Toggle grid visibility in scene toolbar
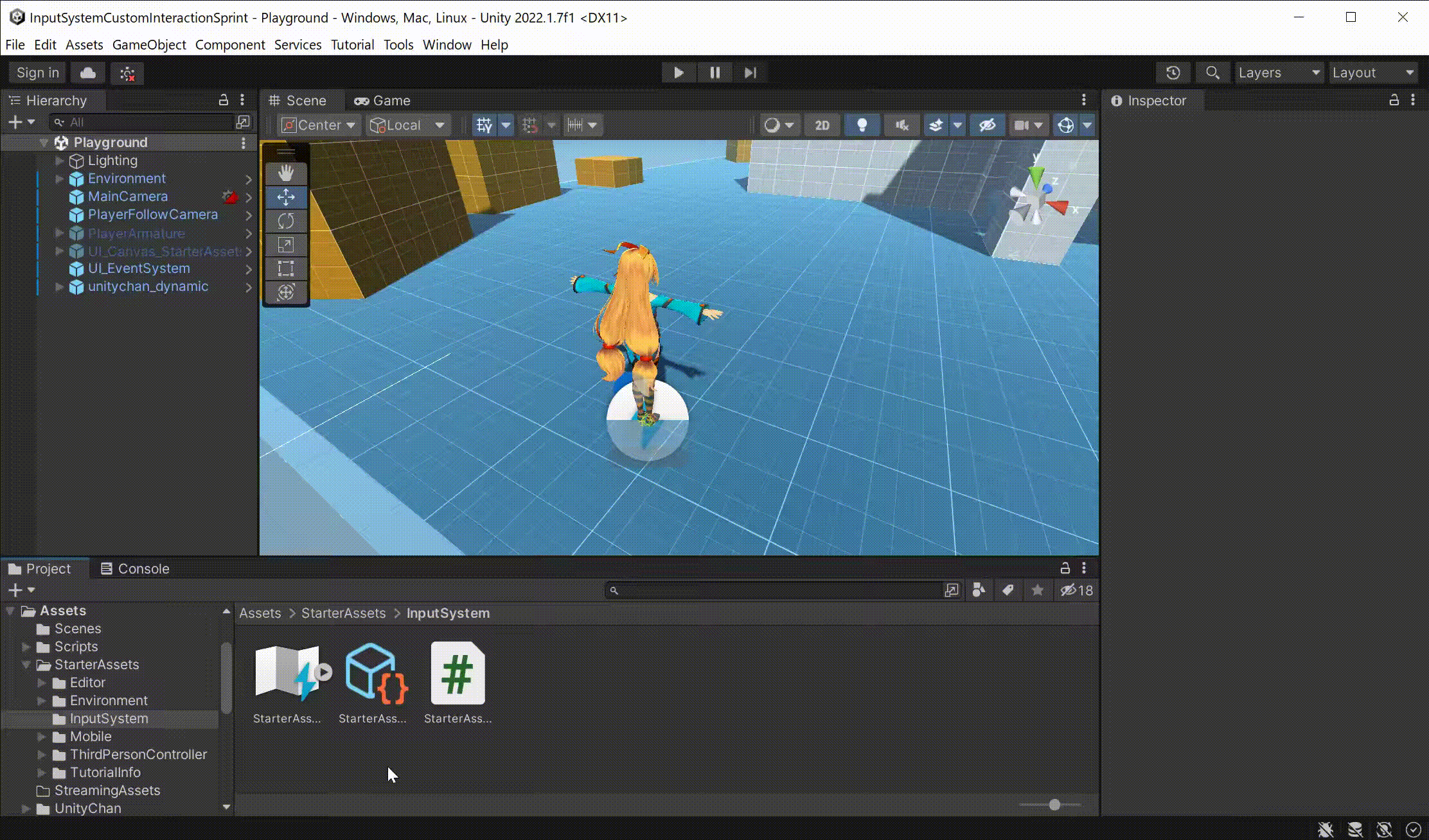This screenshot has height=840, width=1429. point(484,125)
